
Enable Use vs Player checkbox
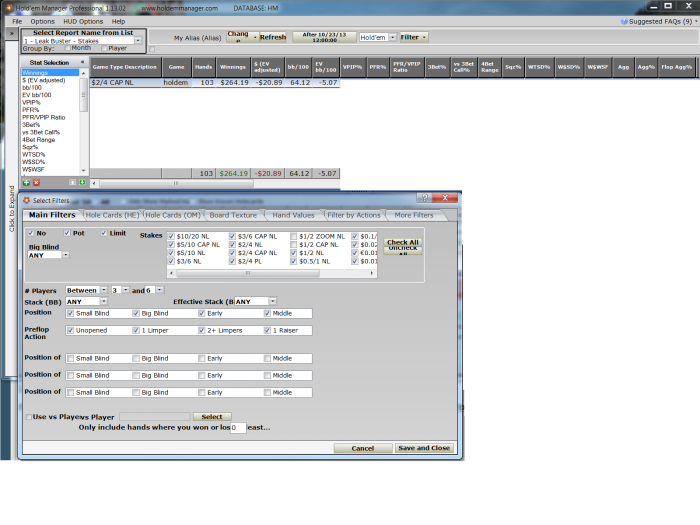[x=29, y=417]
